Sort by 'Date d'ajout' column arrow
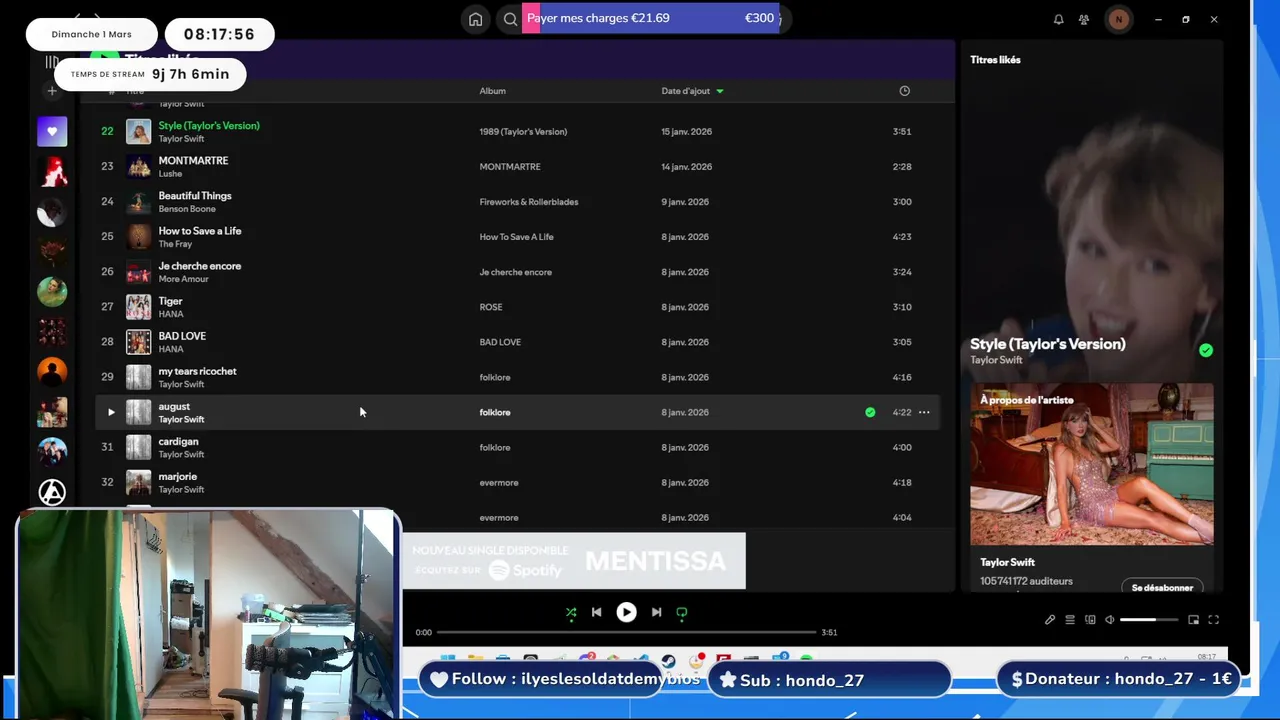The width and height of the screenshot is (1280, 720). pyautogui.click(x=720, y=91)
